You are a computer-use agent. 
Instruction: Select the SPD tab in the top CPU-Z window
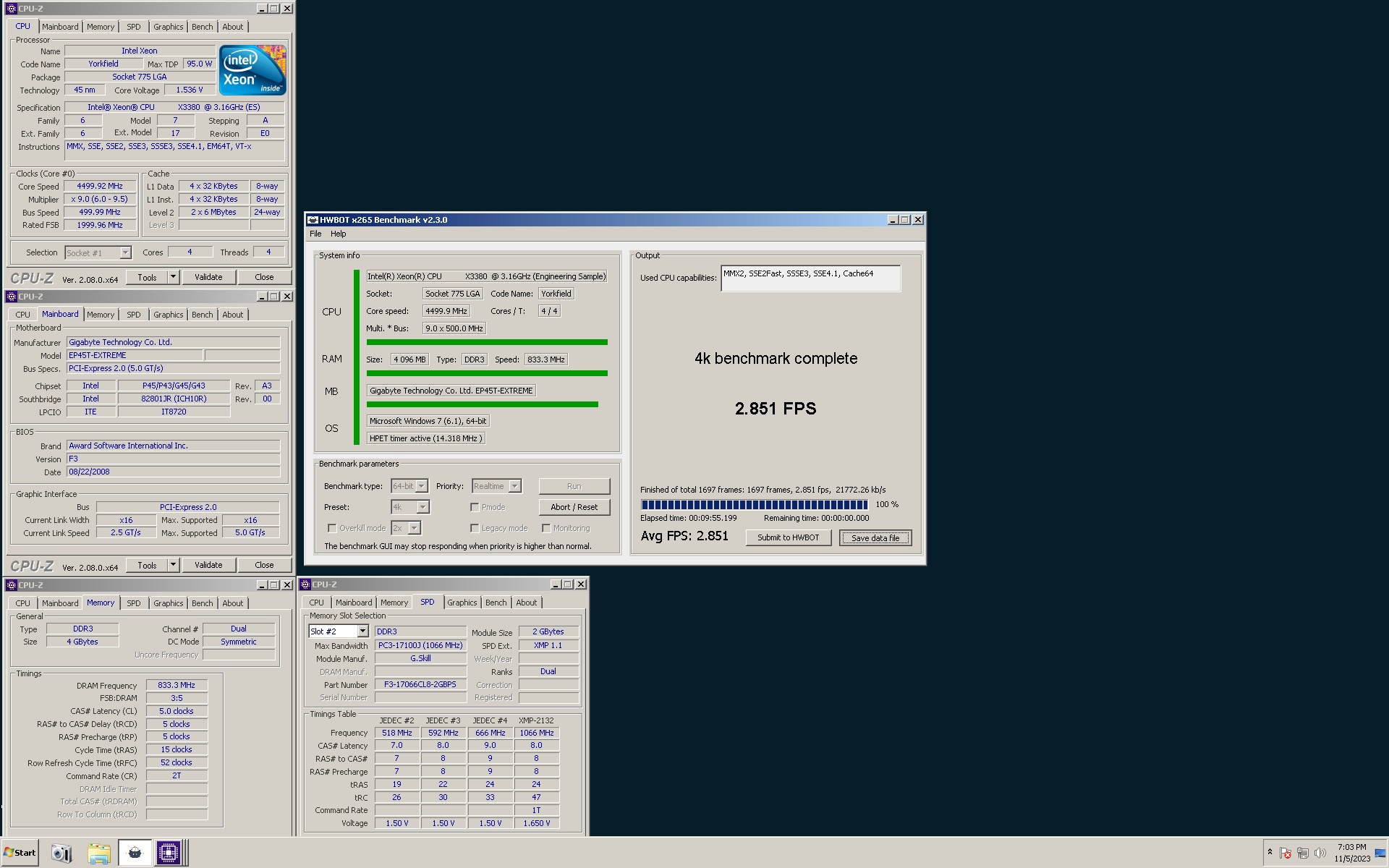tap(134, 27)
